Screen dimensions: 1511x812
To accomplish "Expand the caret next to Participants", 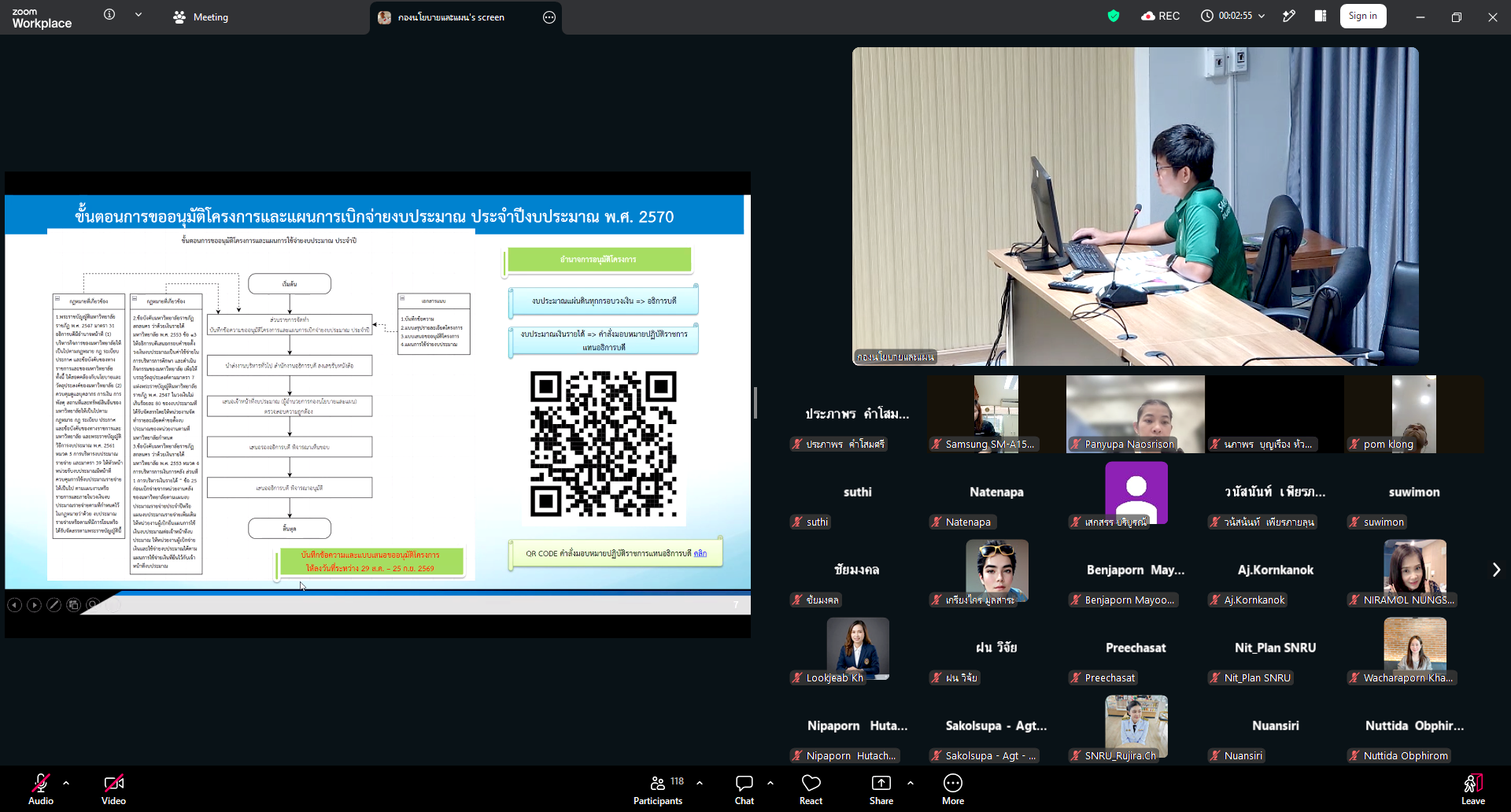I will [x=700, y=783].
